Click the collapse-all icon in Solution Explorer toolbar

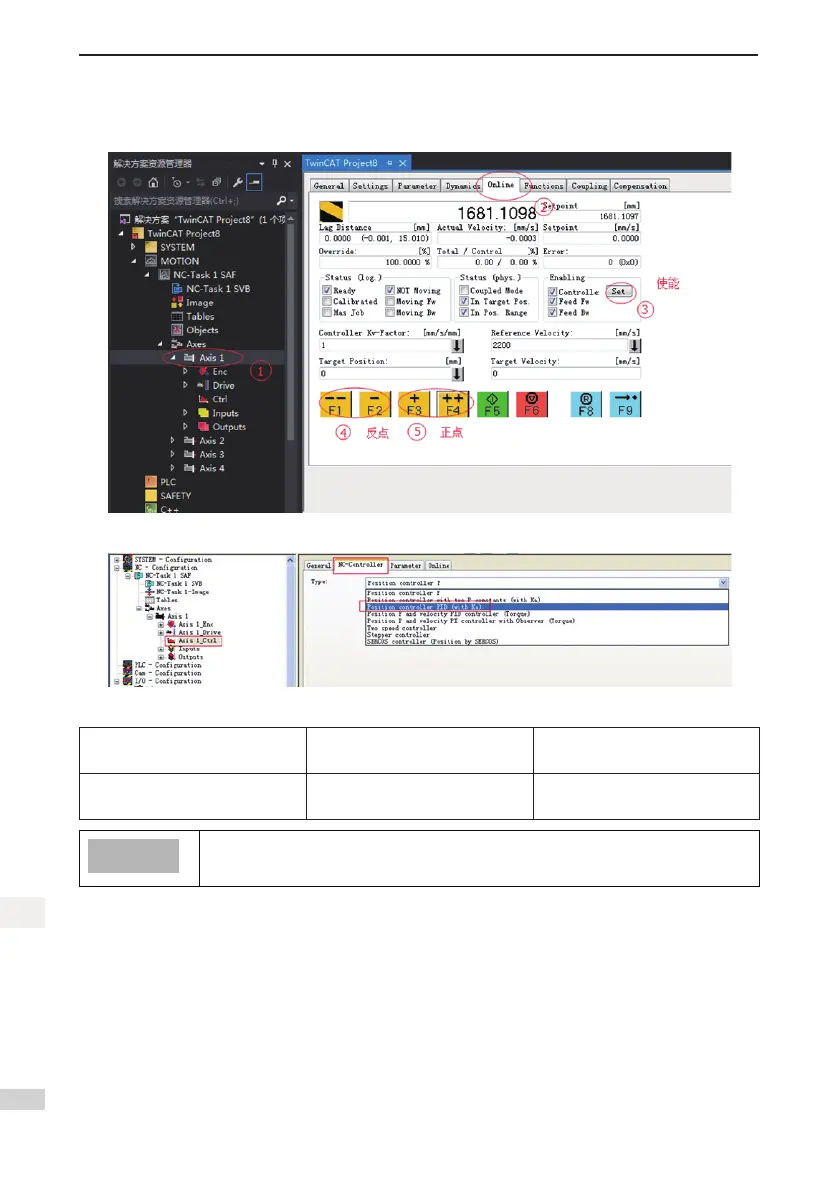(216, 182)
